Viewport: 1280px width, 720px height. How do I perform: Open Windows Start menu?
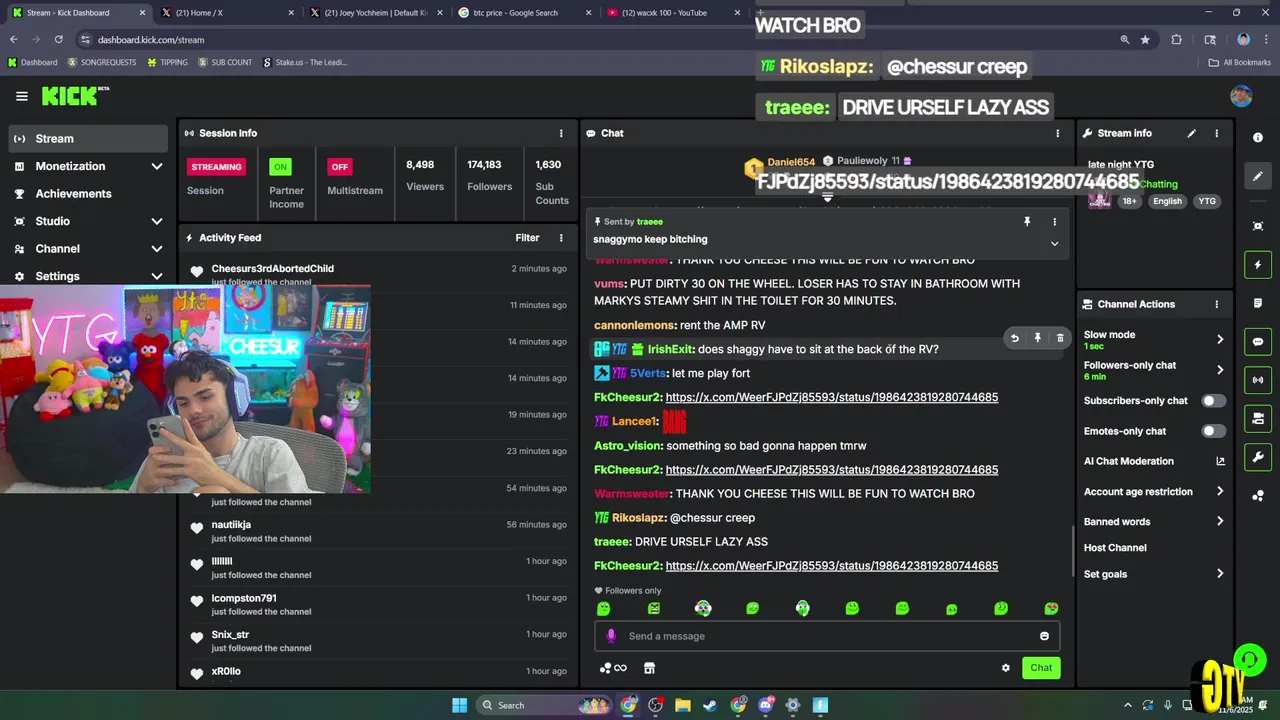[459, 705]
